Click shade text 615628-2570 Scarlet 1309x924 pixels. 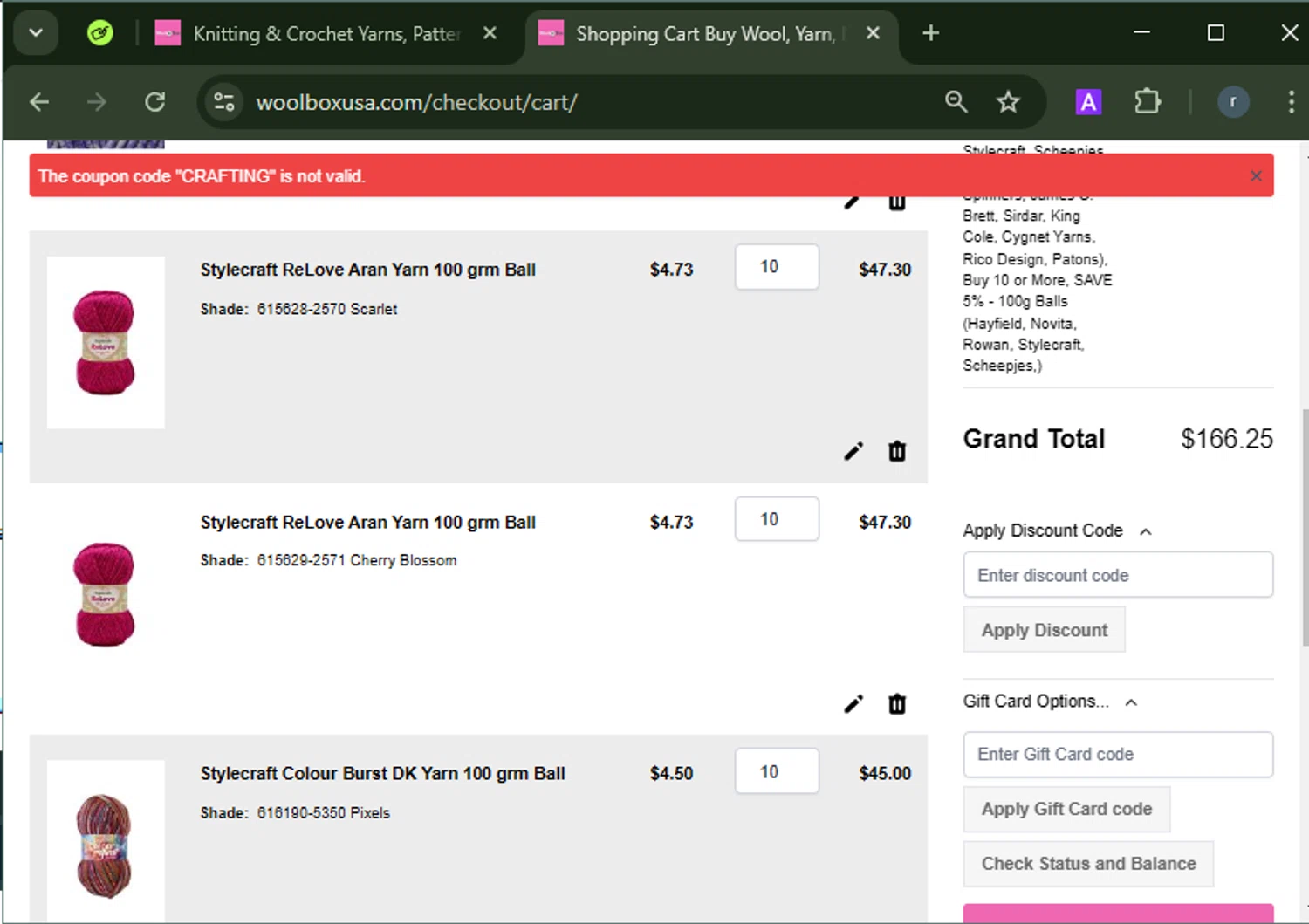327,309
